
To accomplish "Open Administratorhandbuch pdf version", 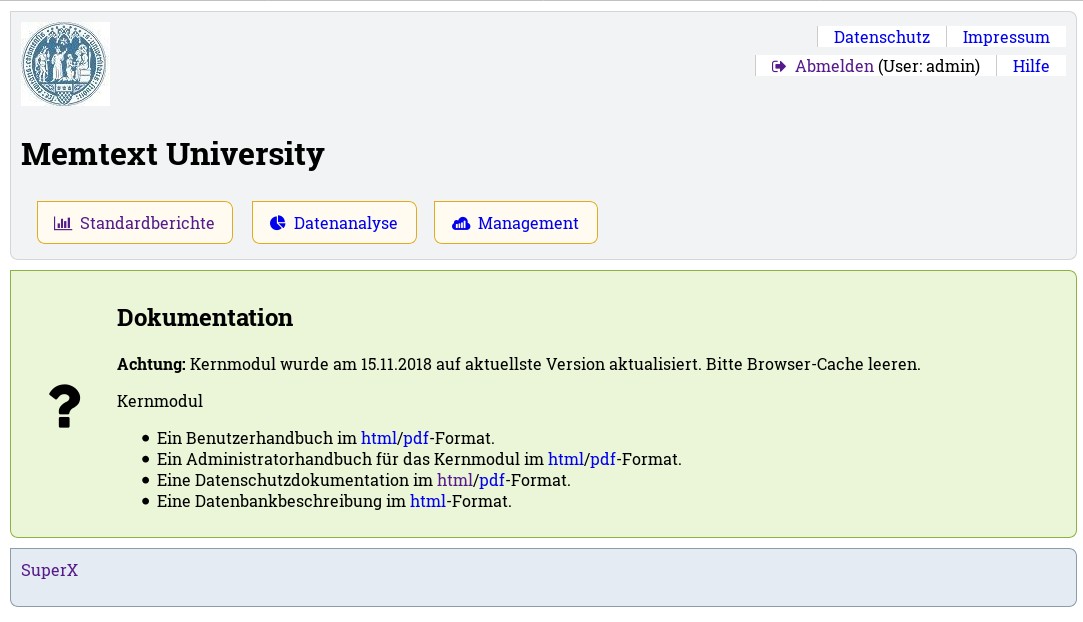I will click(x=603, y=459).
